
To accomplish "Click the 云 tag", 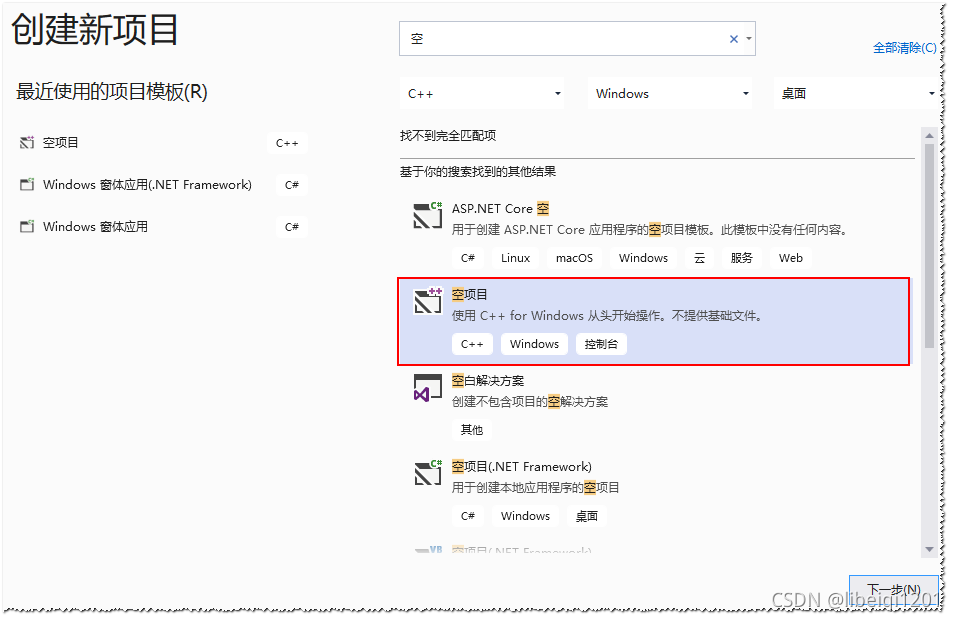I will [x=700, y=258].
